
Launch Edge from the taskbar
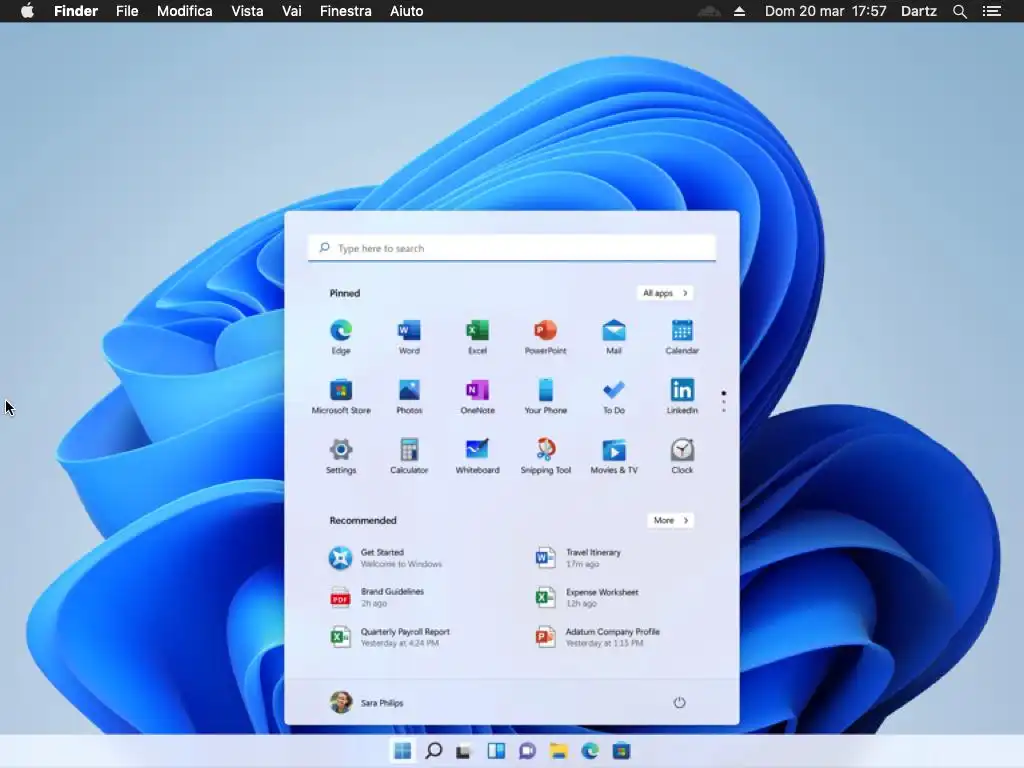(590, 751)
